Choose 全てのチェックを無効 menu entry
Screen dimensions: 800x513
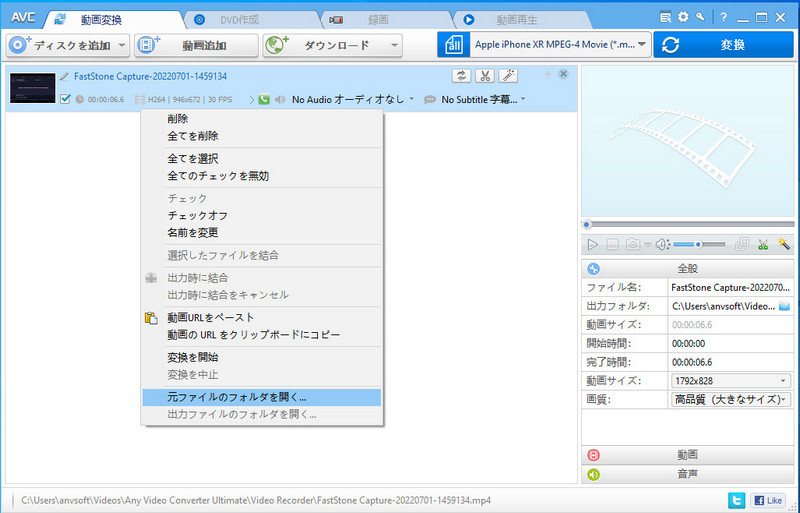(262, 176)
